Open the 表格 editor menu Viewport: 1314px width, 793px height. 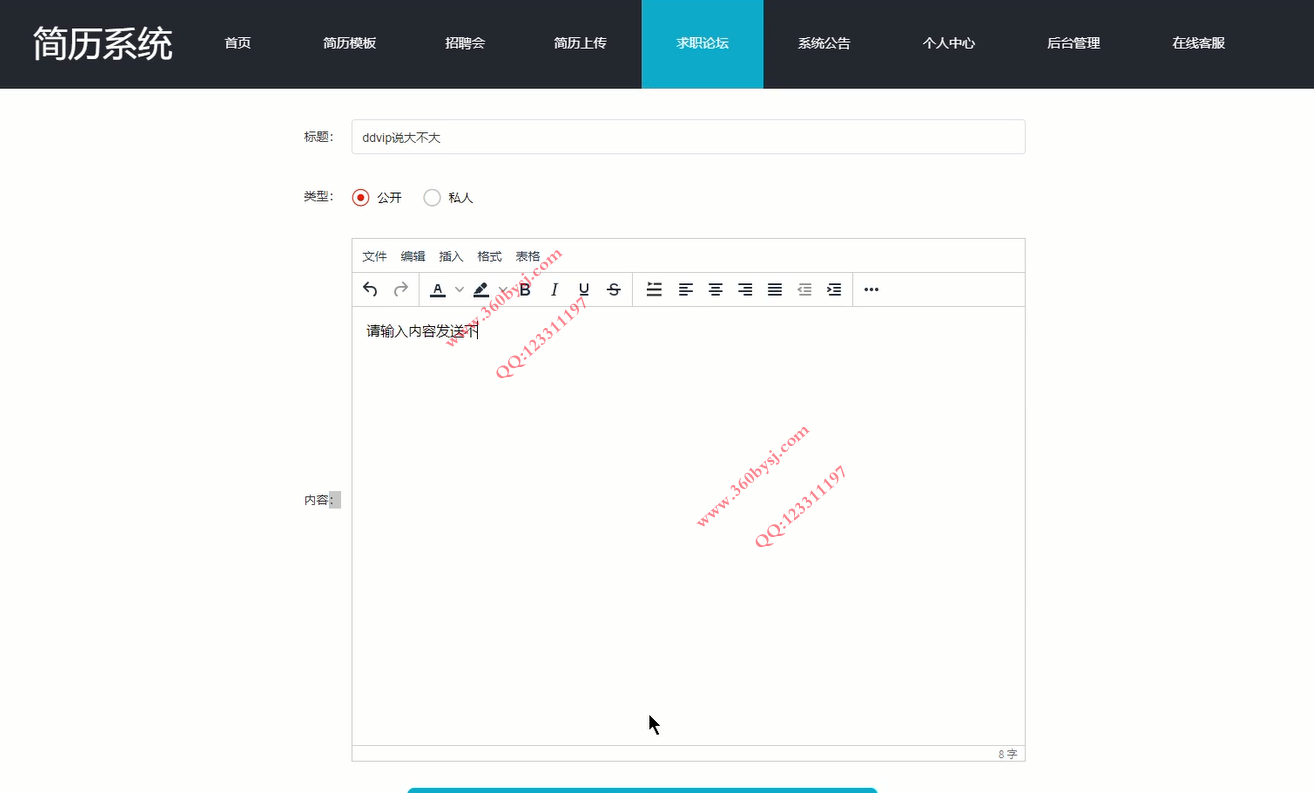(527, 256)
